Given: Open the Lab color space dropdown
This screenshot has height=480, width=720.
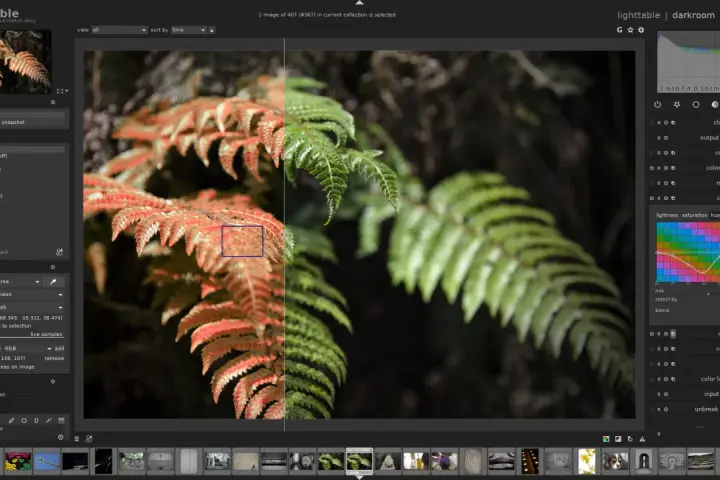Looking at the screenshot, I should pyautogui.click(x=31, y=307).
